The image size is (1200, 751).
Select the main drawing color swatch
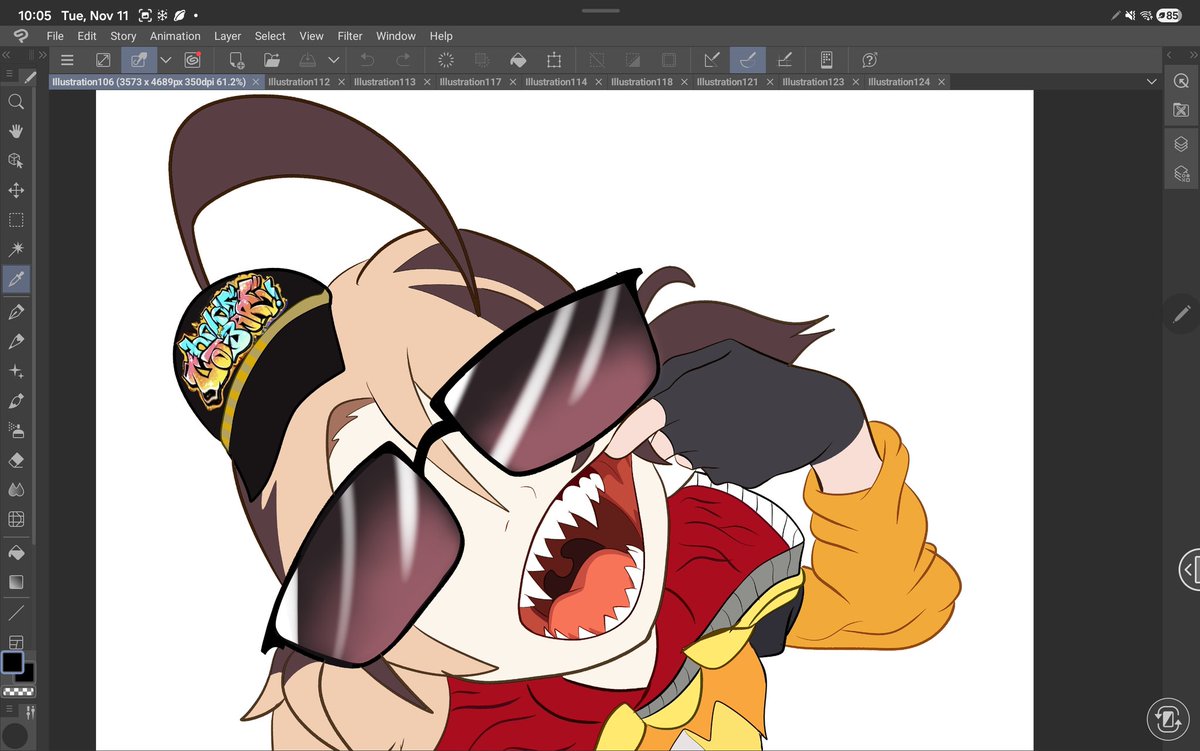pyautogui.click(x=12, y=662)
